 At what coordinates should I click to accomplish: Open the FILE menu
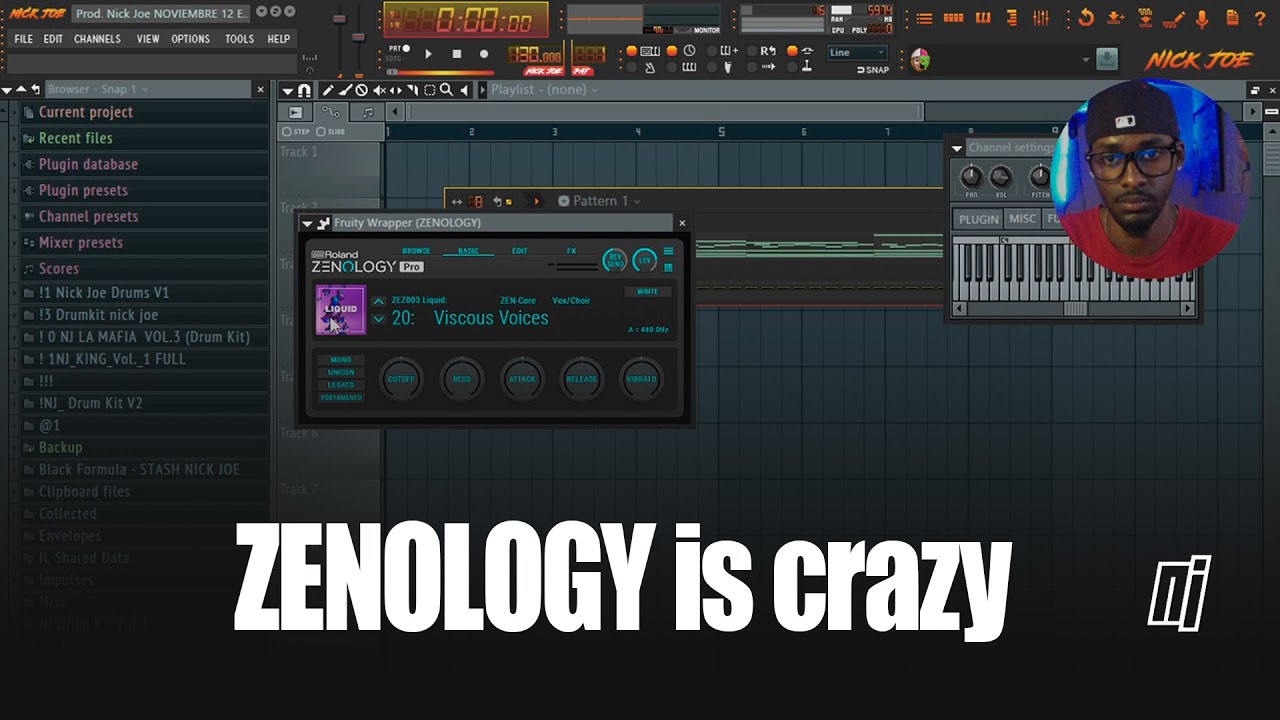(23, 39)
